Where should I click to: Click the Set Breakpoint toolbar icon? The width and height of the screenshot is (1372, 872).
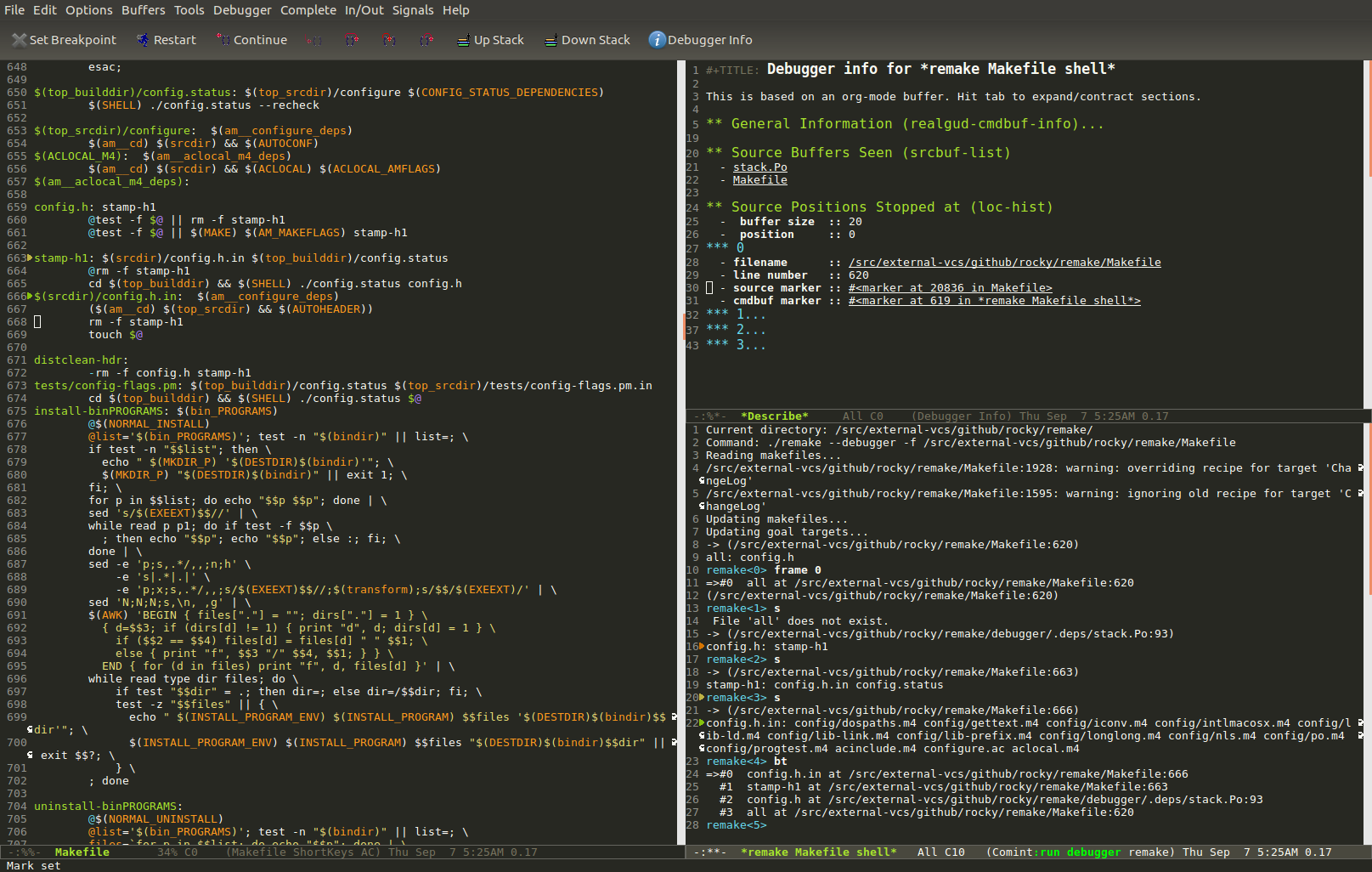pos(19,40)
